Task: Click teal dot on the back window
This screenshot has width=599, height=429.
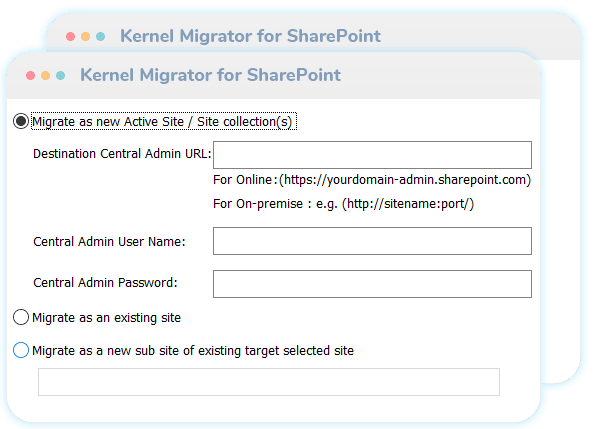Action: pos(100,37)
